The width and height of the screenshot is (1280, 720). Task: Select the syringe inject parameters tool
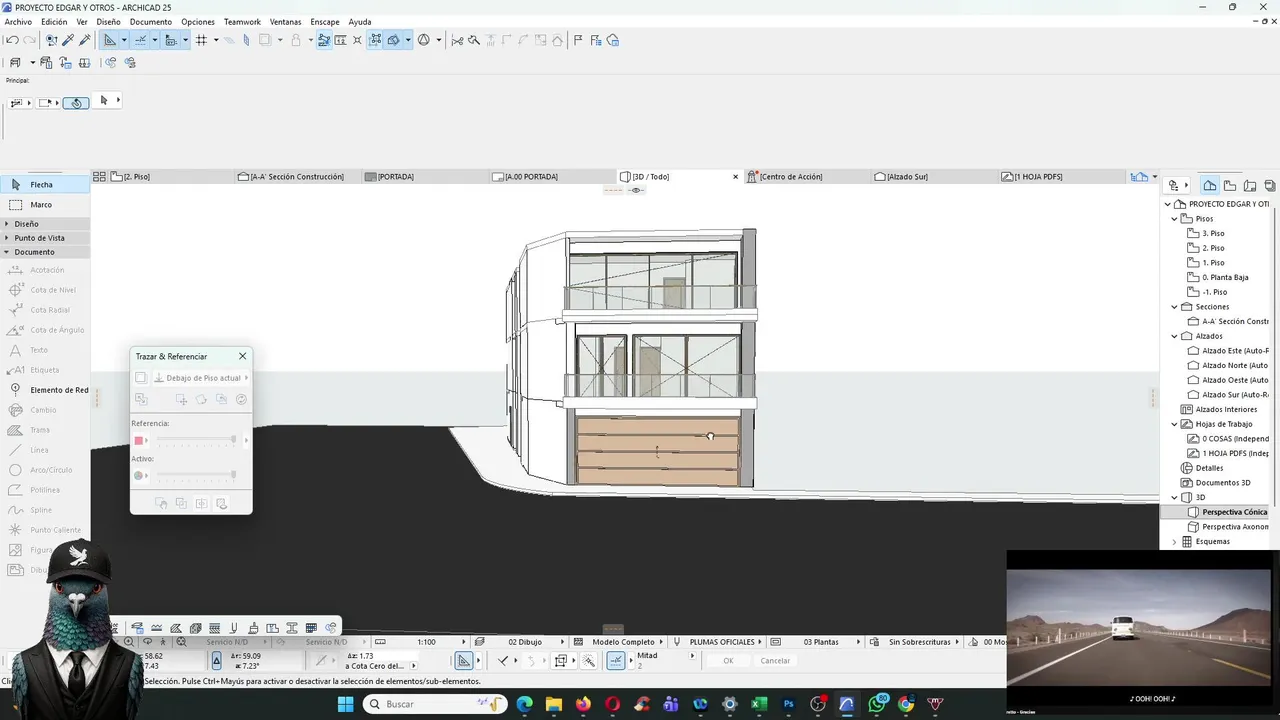pyautogui.click(x=84, y=40)
